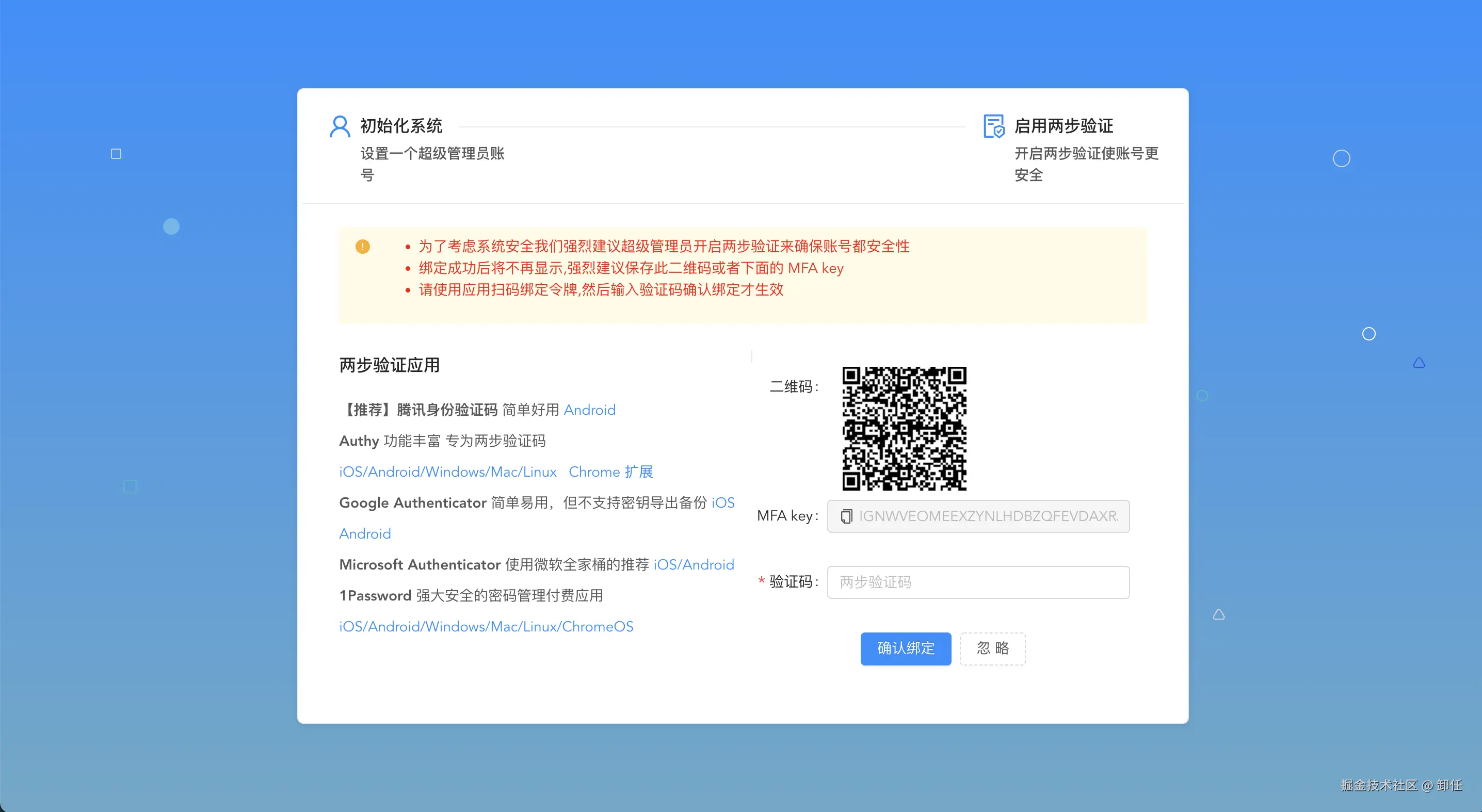The width and height of the screenshot is (1482, 812).
Task: Select the 初始化系统 step title
Action: (x=401, y=126)
